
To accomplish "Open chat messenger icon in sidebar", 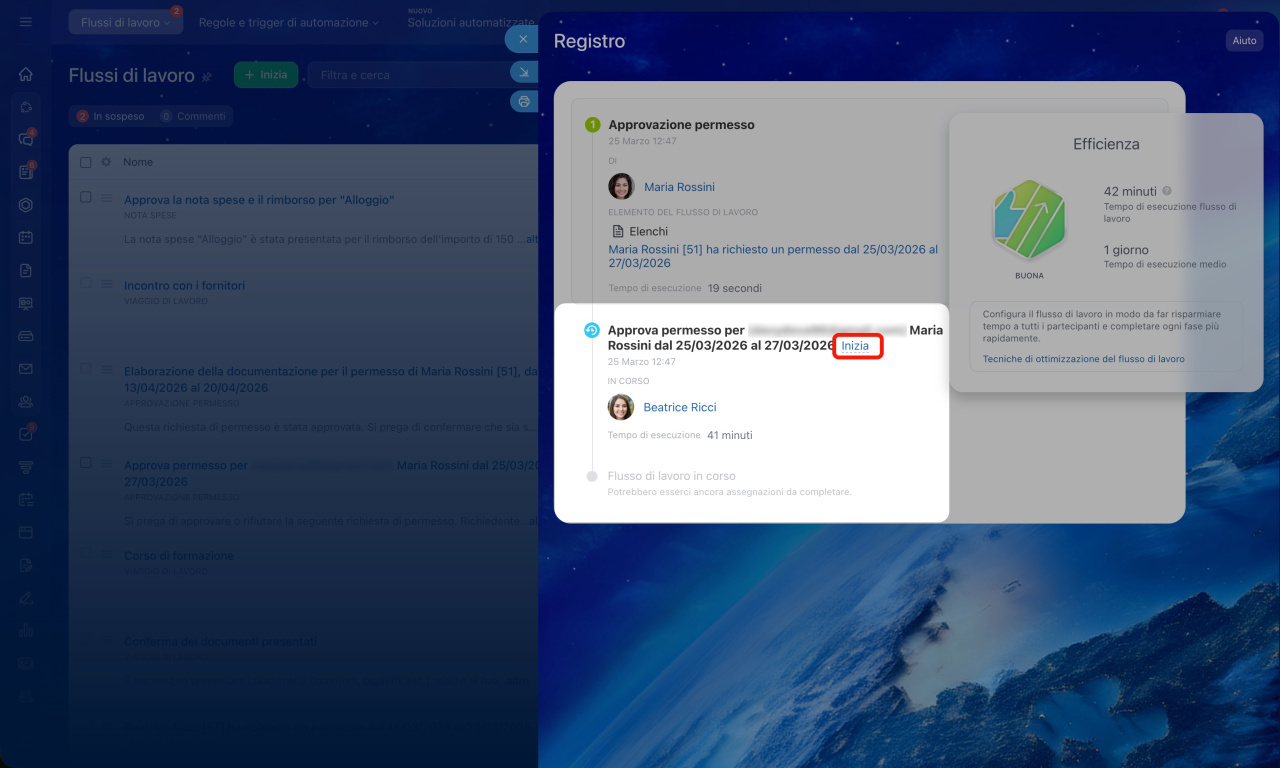I will pyautogui.click(x=26, y=139).
